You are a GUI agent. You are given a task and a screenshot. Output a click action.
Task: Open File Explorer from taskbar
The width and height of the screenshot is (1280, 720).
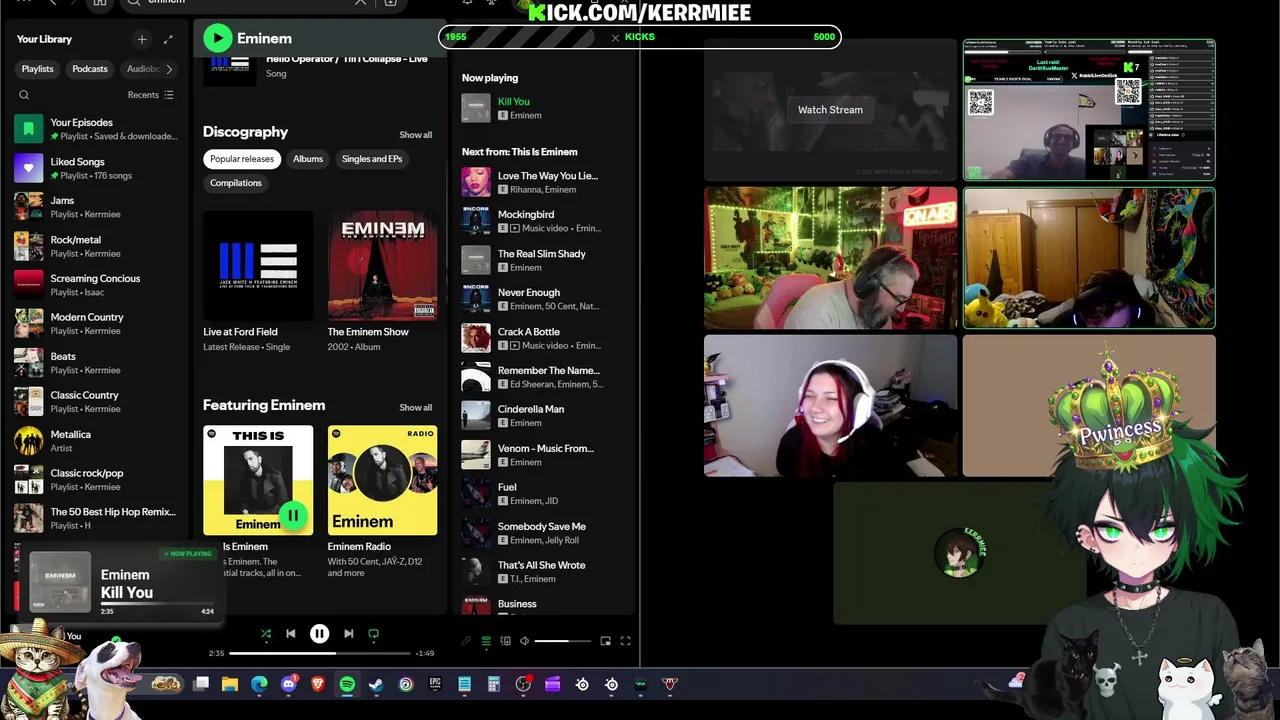click(230, 684)
